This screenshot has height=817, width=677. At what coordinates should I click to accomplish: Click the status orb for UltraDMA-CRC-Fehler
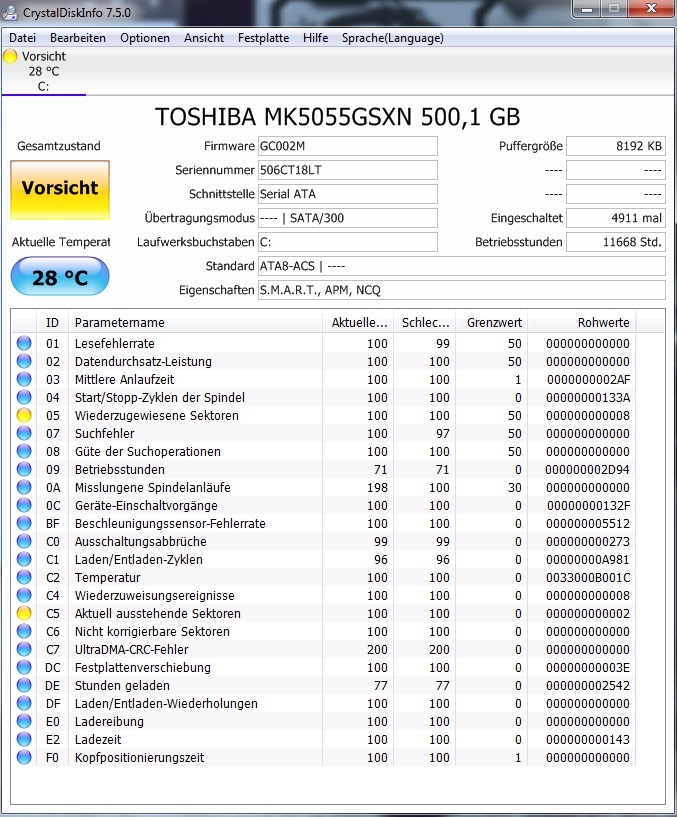(x=24, y=649)
